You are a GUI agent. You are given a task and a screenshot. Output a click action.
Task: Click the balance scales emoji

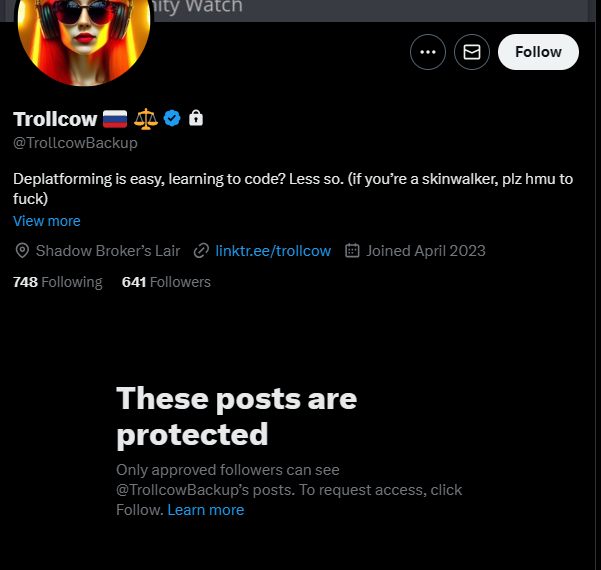click(x=146, y=118)
